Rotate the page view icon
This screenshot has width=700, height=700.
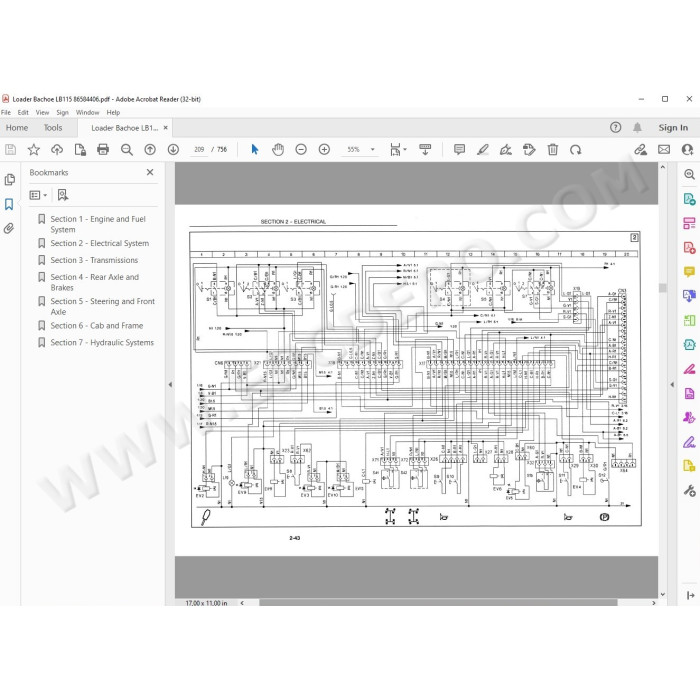tap(576, 150)
